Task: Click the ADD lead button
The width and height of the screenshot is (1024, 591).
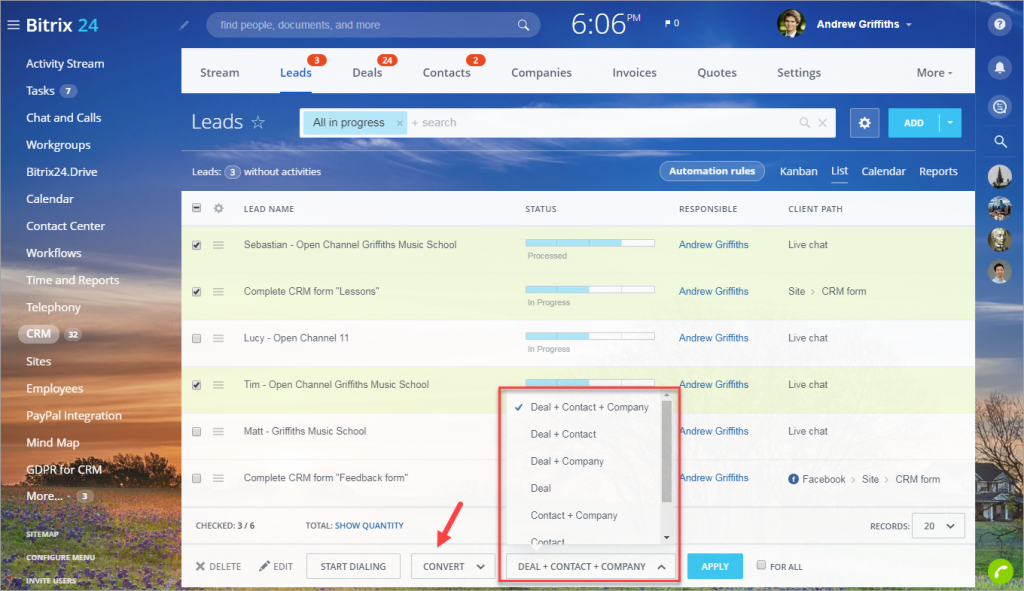Action: 914,123
